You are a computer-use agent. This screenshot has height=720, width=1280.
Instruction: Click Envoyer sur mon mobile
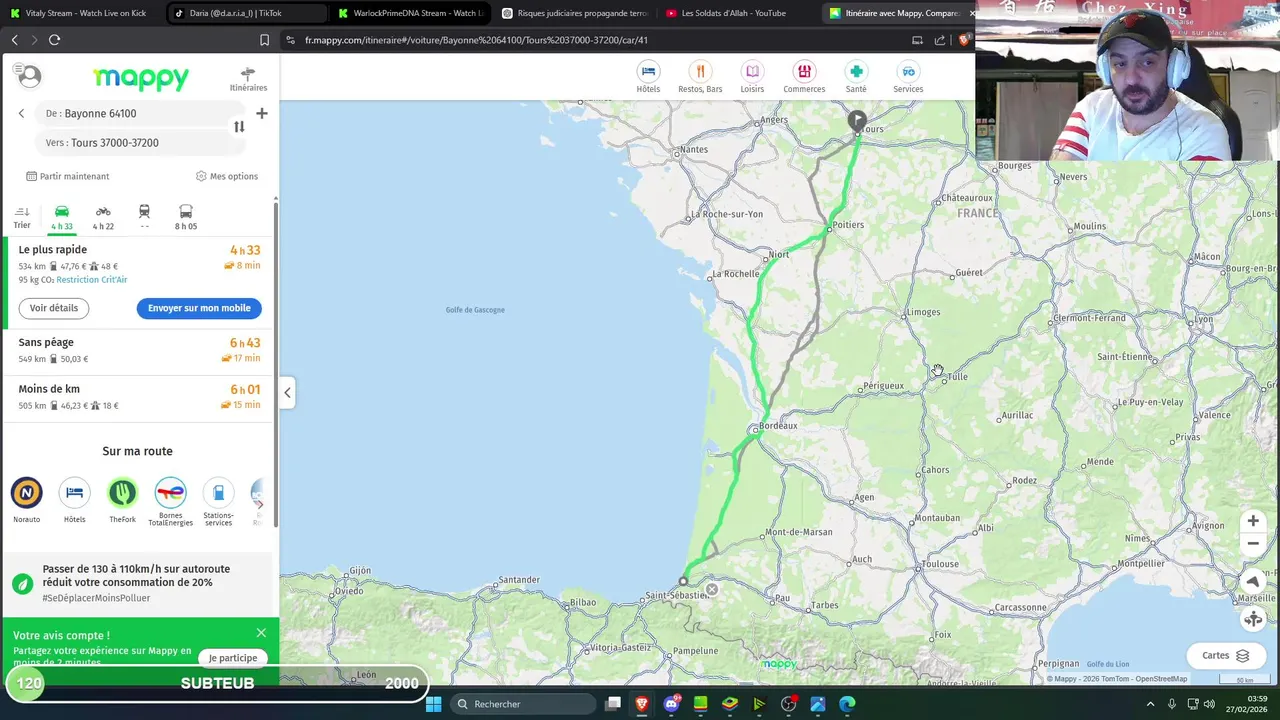pyautogui.click(x=199, y=308)
